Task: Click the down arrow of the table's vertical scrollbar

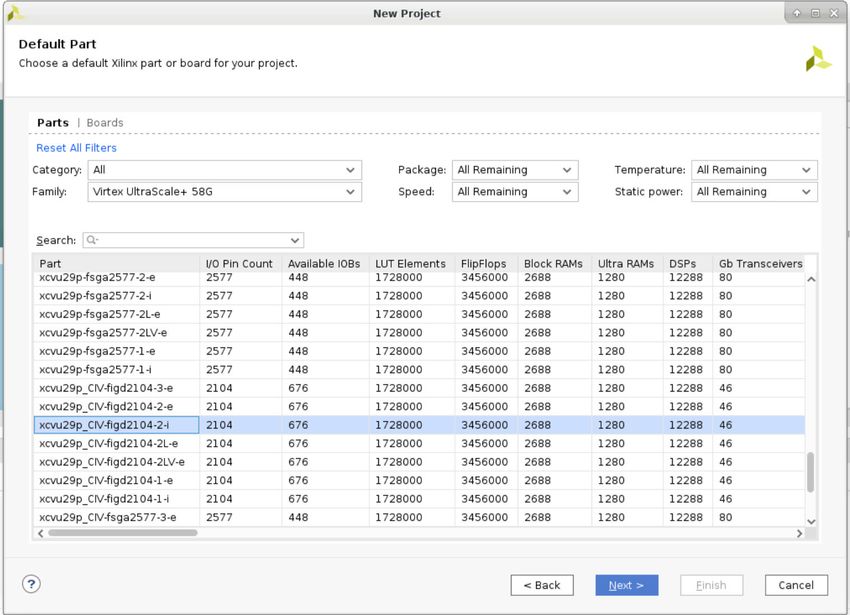Action: pos(811,521)
